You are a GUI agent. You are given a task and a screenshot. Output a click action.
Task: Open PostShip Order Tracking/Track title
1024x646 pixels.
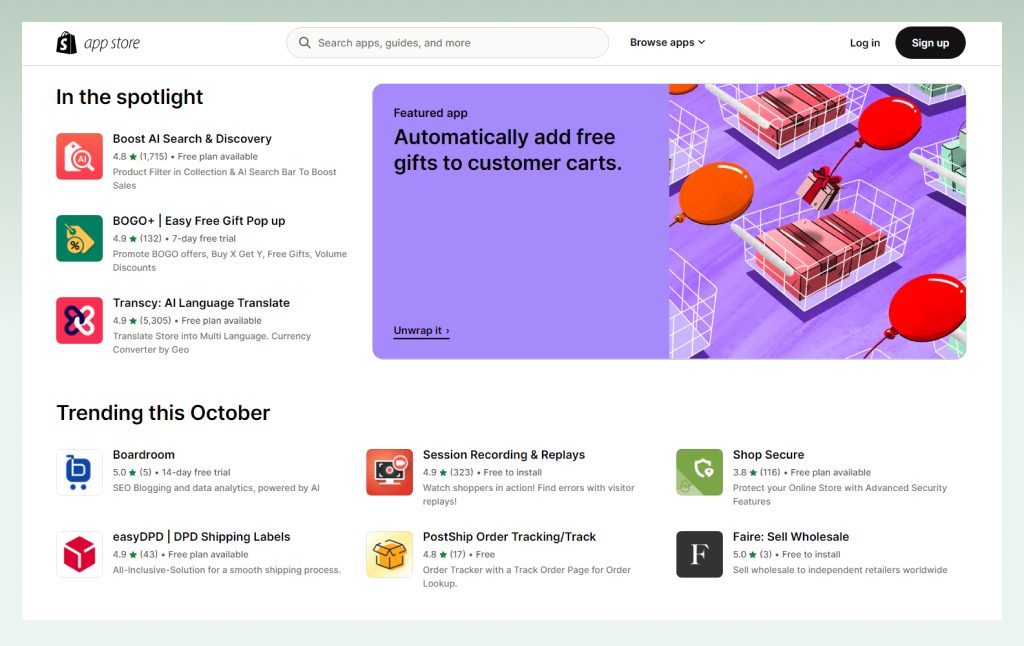[x=509, y=537]
